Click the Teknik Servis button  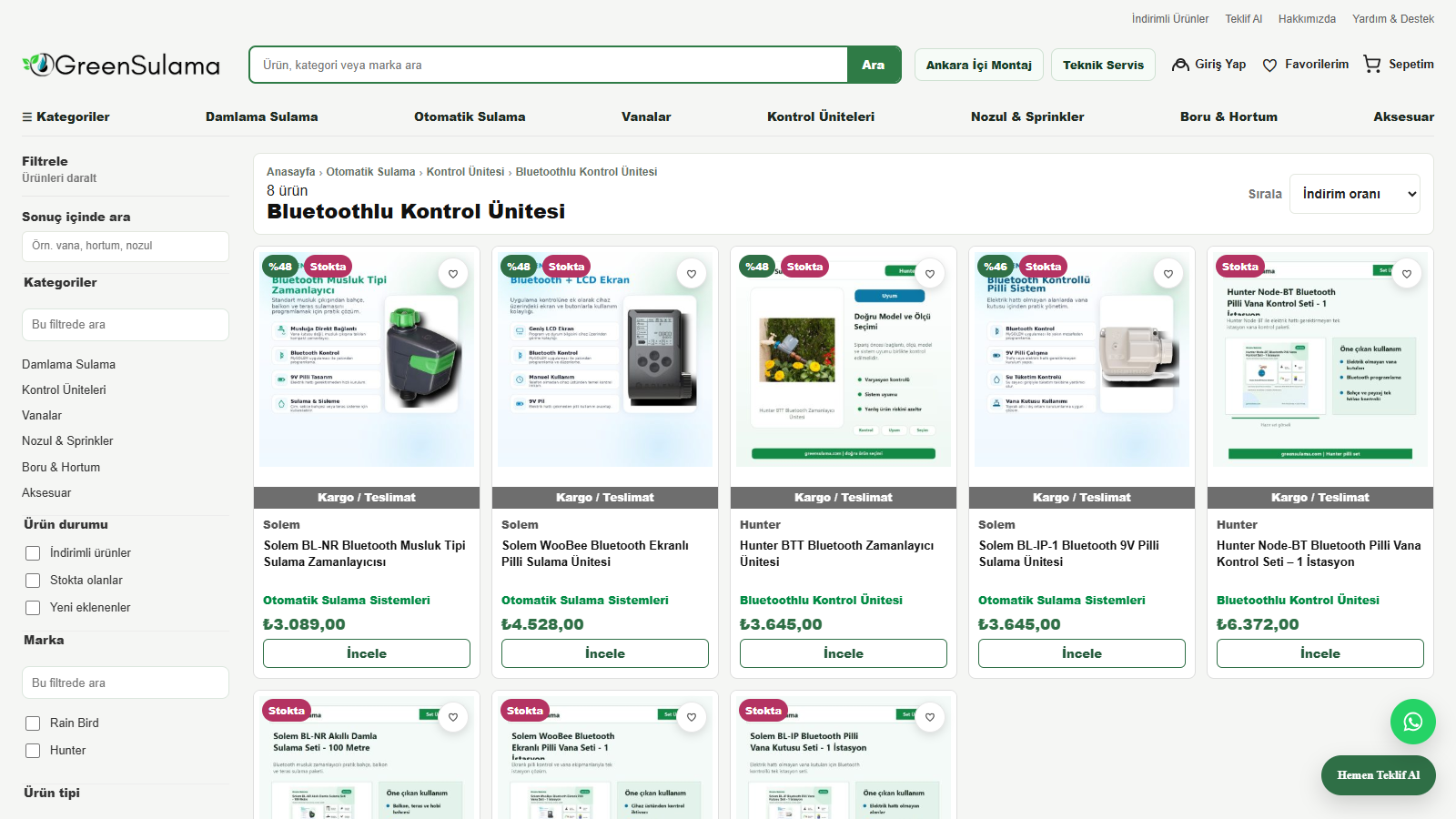1104,65
